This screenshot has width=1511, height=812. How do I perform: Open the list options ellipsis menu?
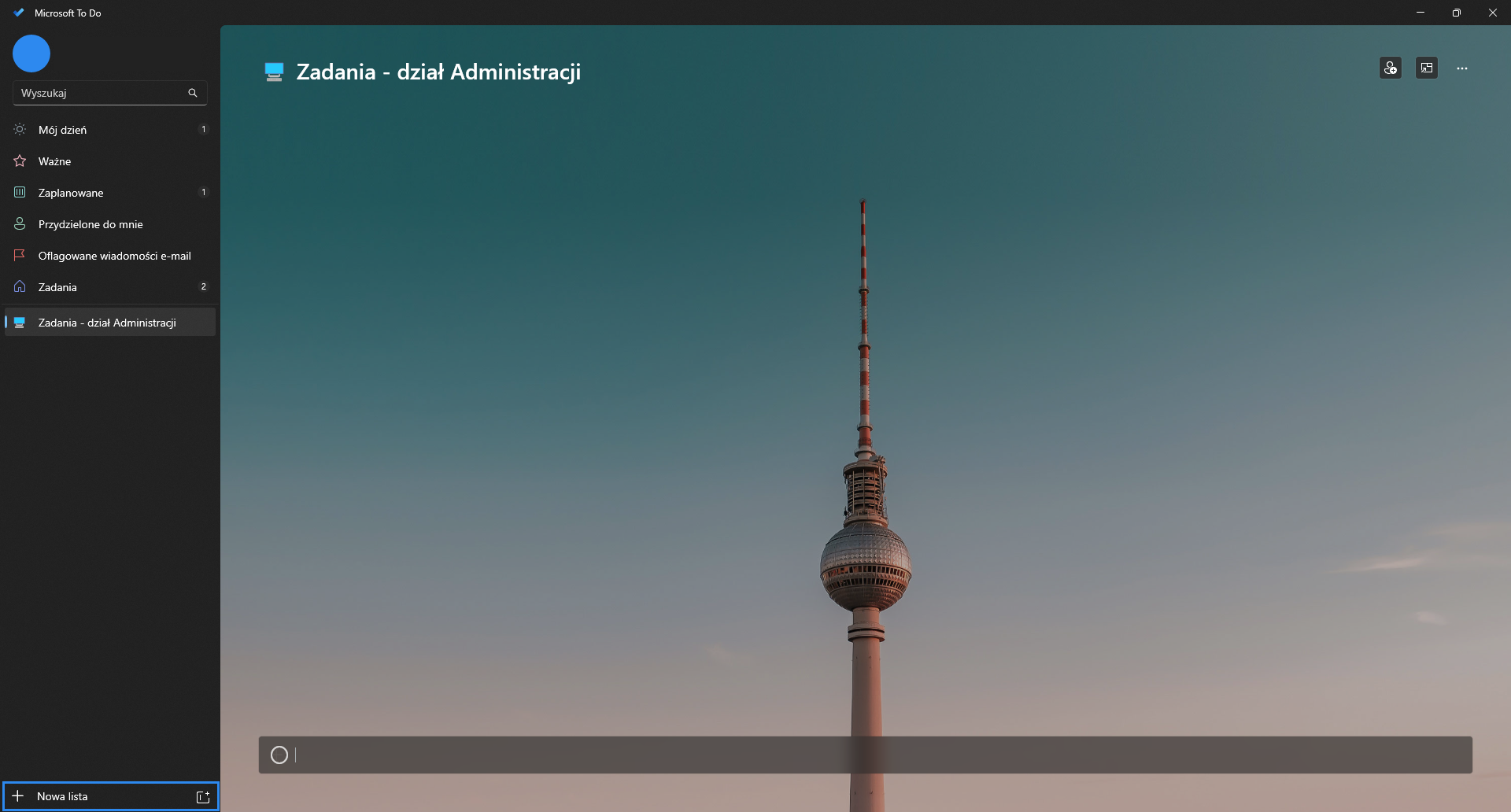[x=1462, y=68]
